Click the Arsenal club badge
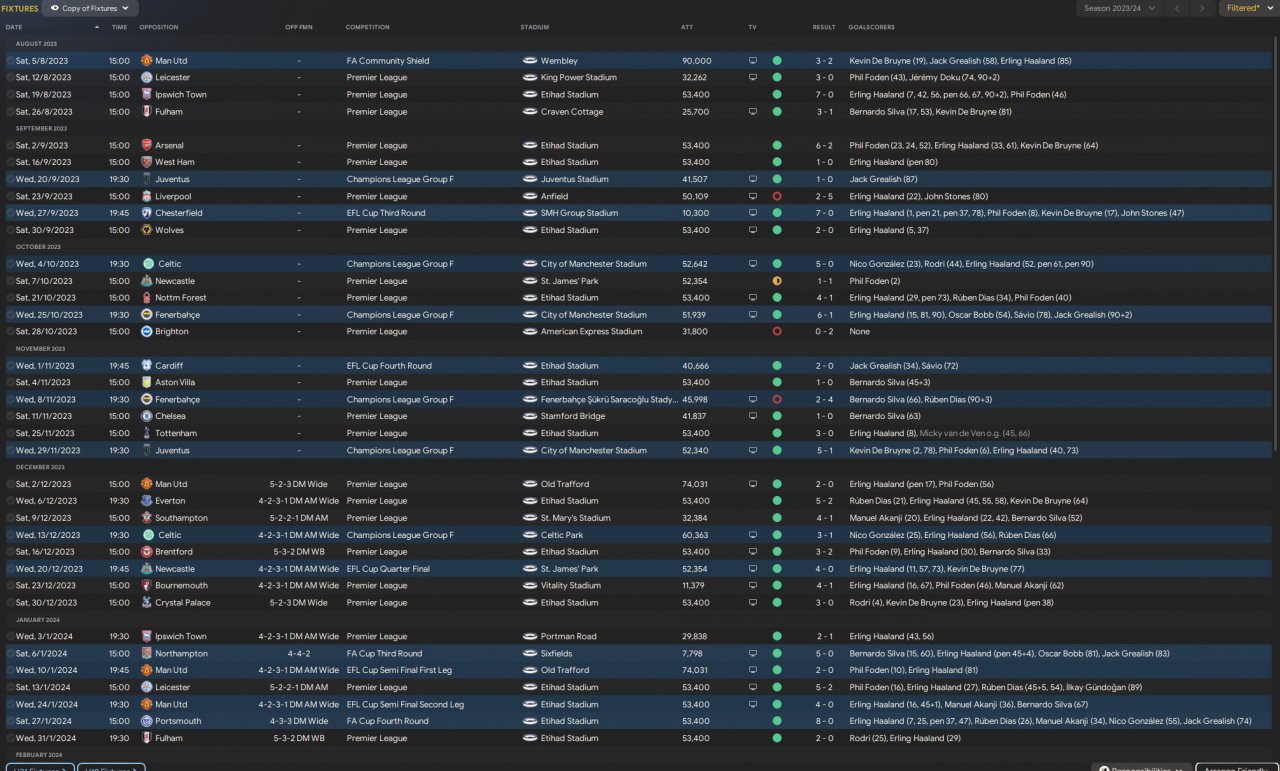Screen dimensions: 1280x771 pos(146,146)
